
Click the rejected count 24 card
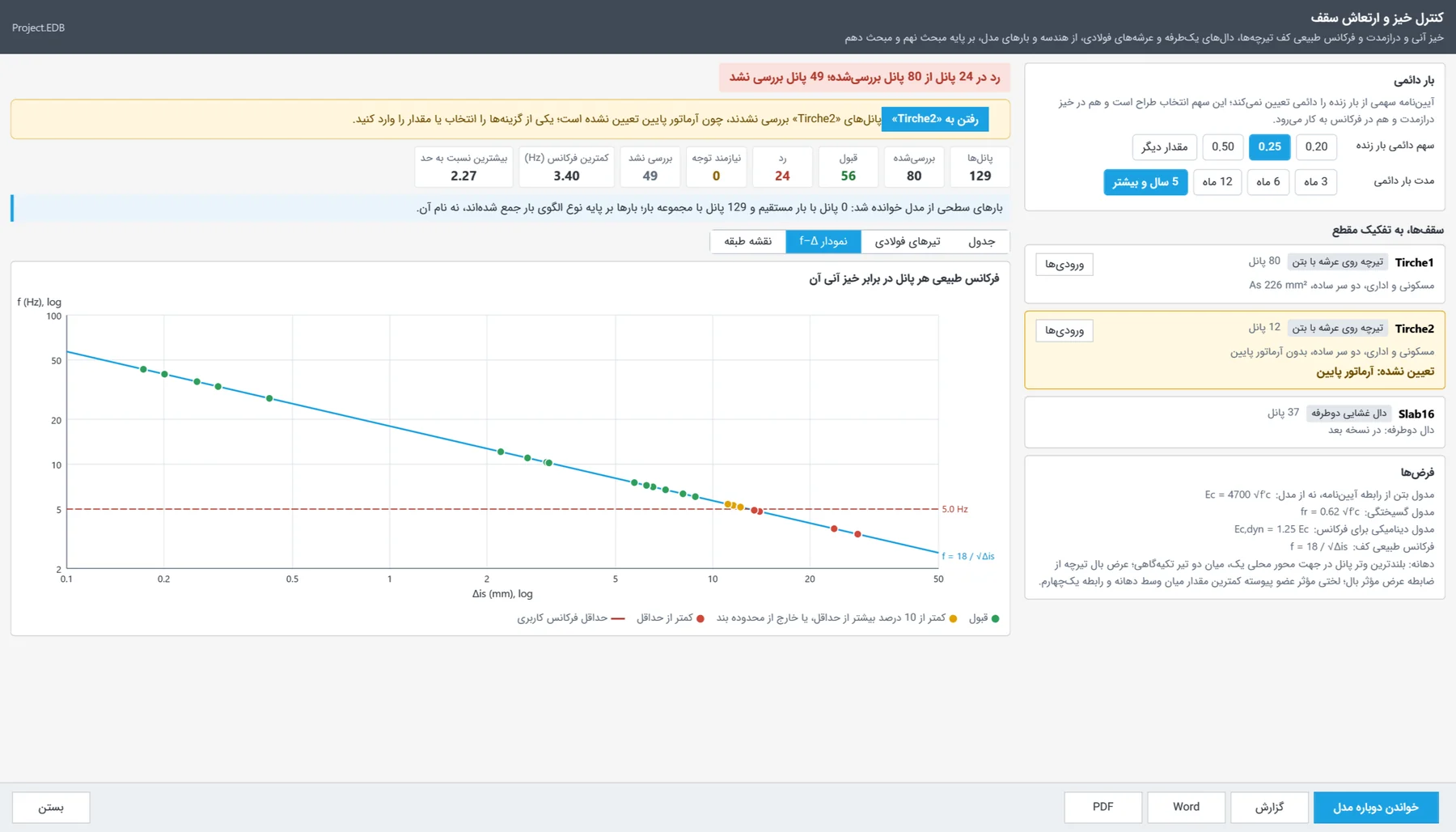pos(782,167)
